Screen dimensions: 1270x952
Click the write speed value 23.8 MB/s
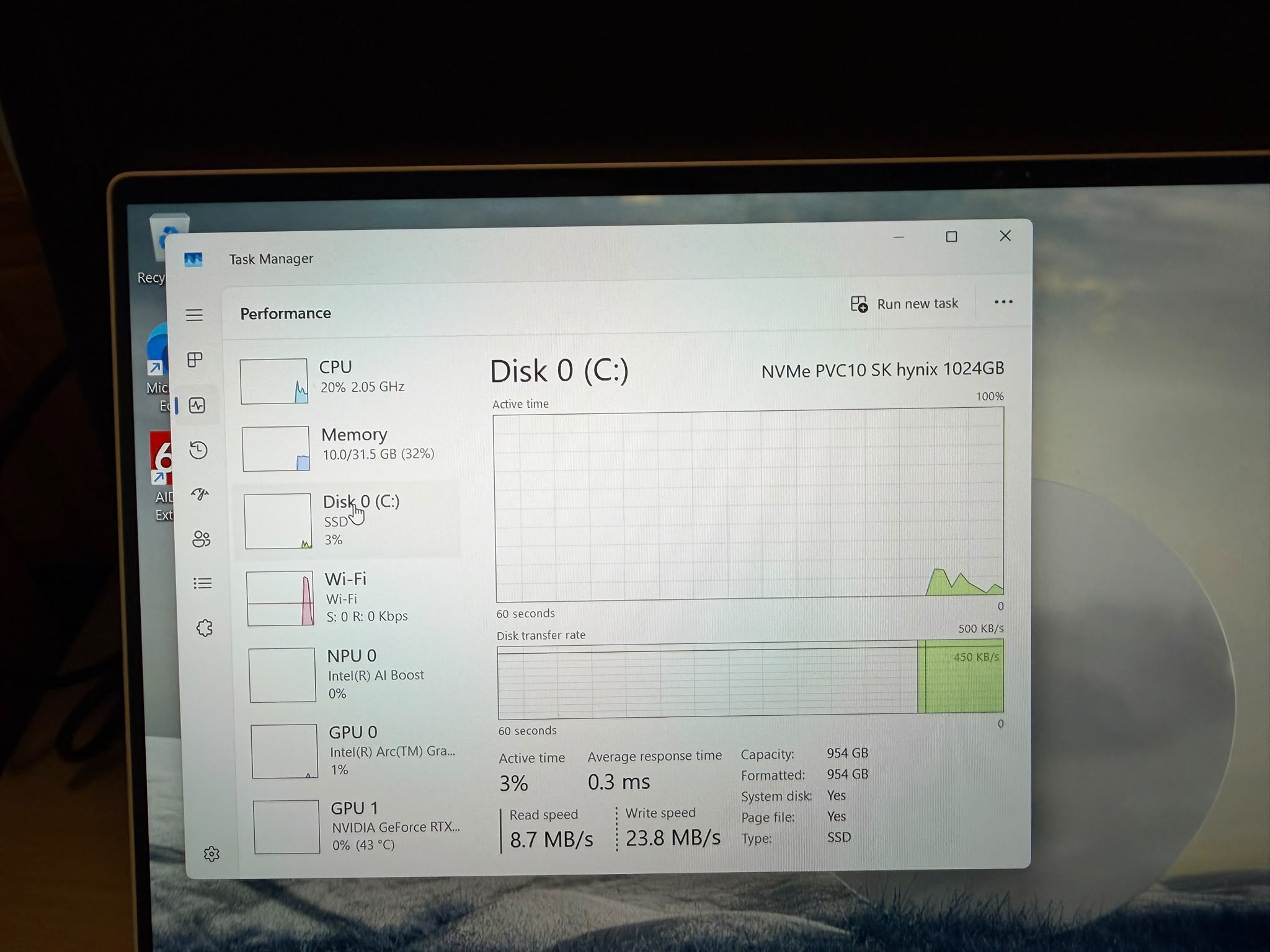click(673, 838)
